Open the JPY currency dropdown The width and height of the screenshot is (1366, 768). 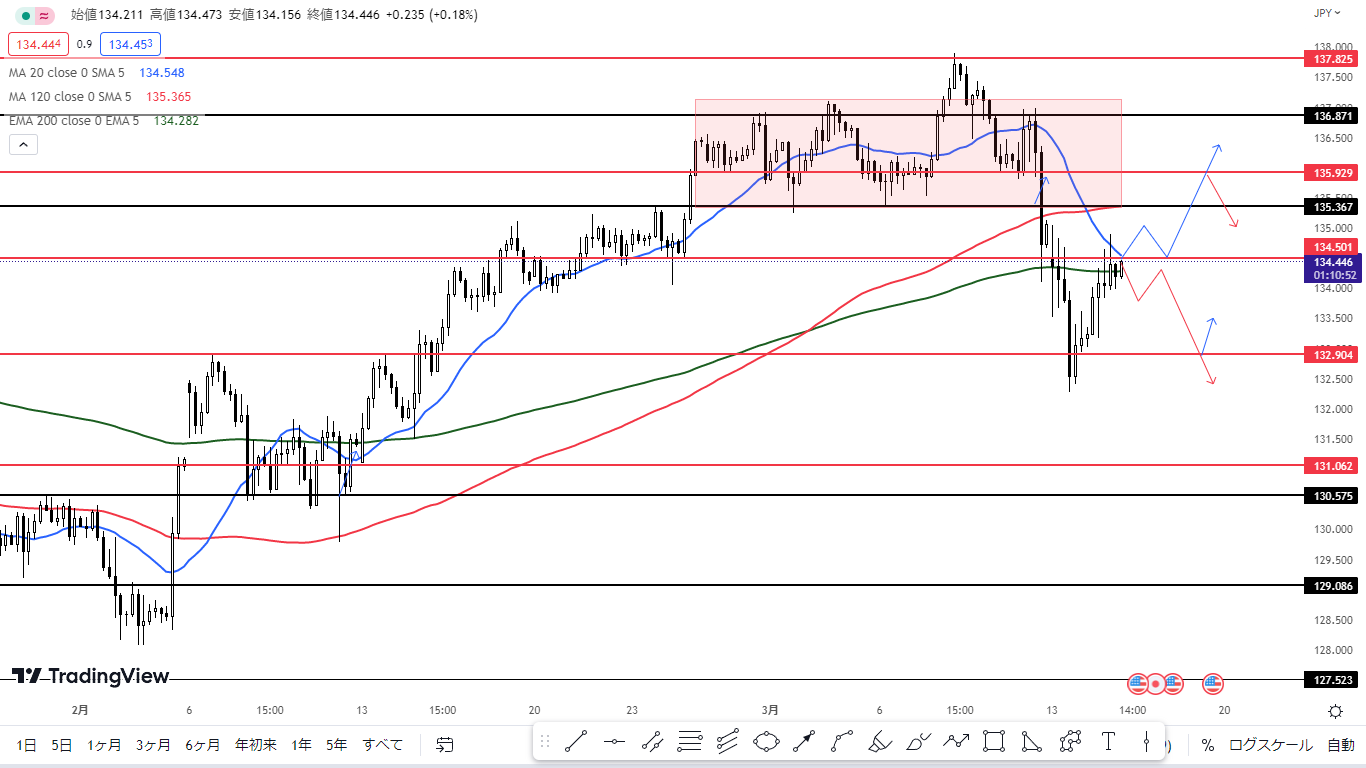[1328, 14]
